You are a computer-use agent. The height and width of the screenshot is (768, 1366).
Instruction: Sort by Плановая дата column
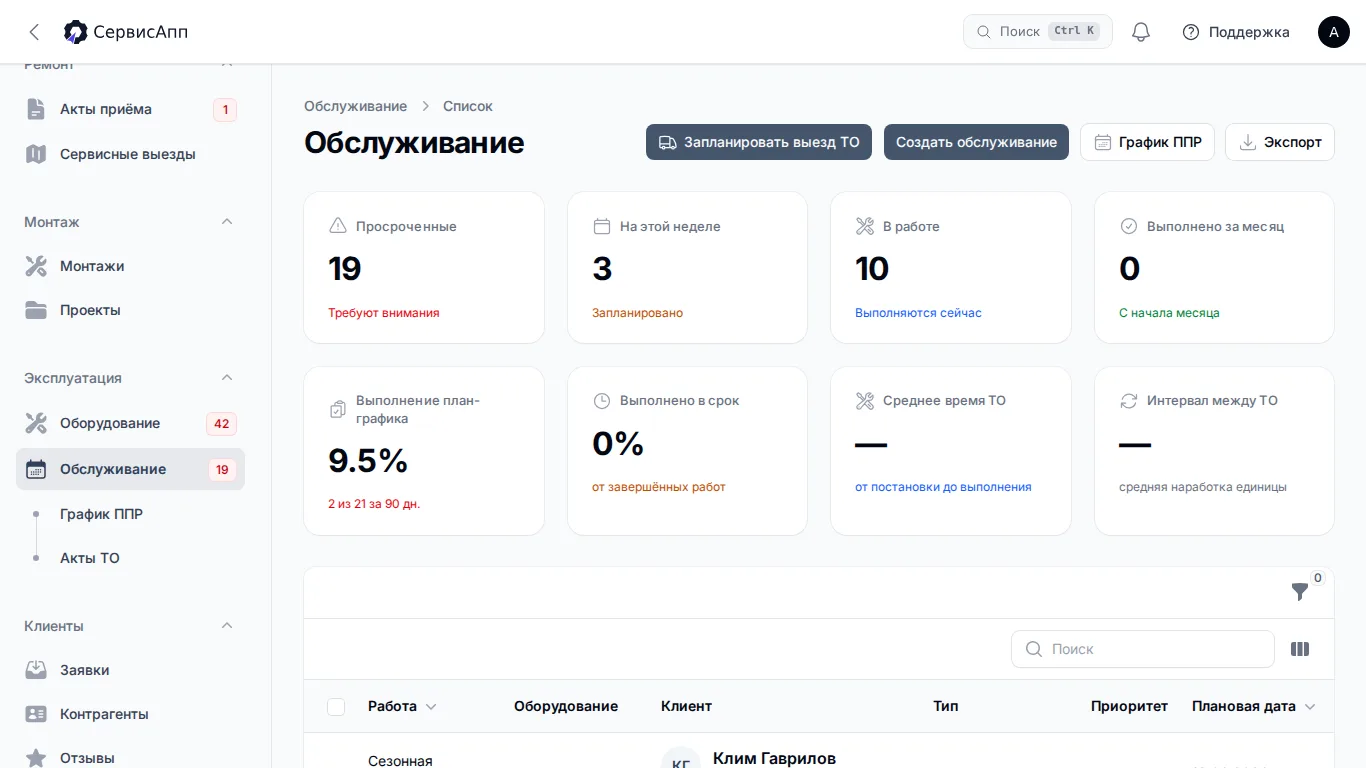(x=1254, y=706)
